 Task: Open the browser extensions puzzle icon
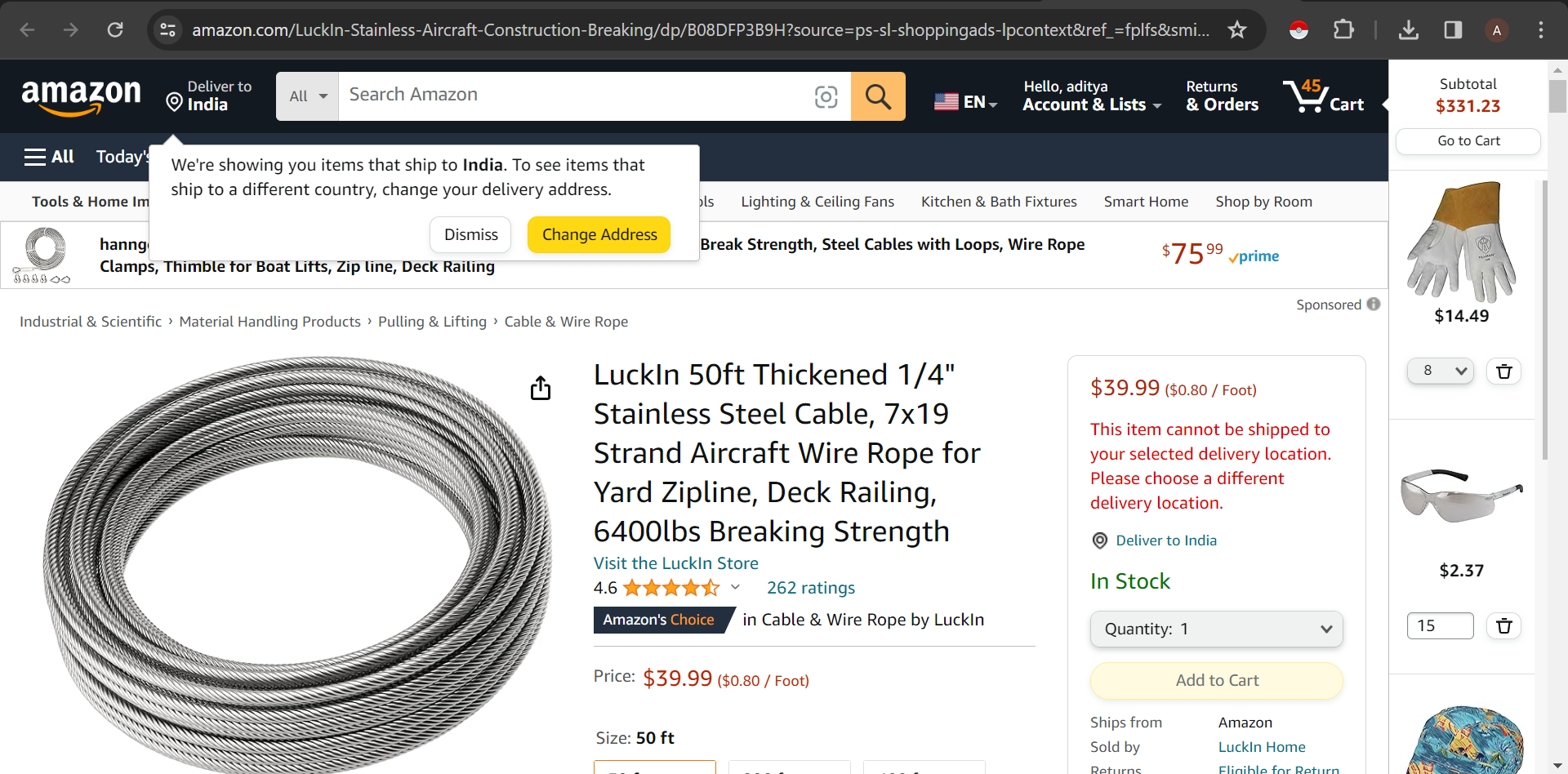coord(1343,29)
